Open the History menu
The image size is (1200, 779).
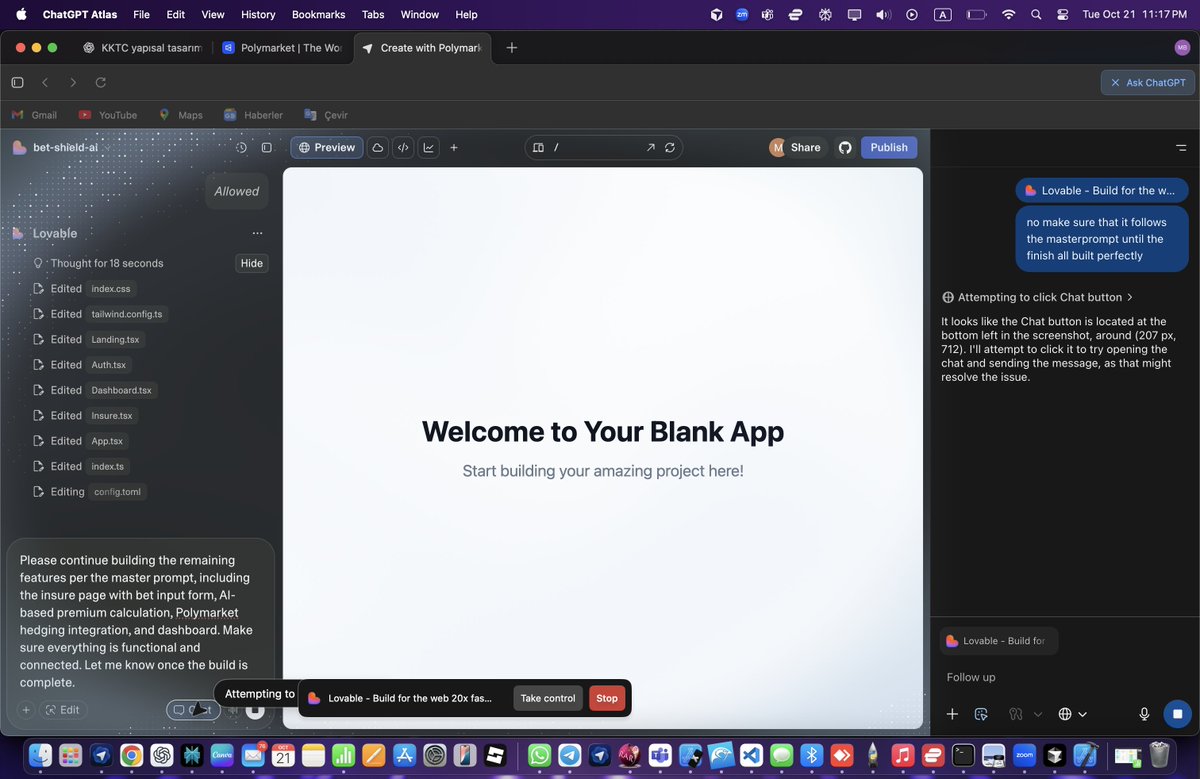point(258,15)
